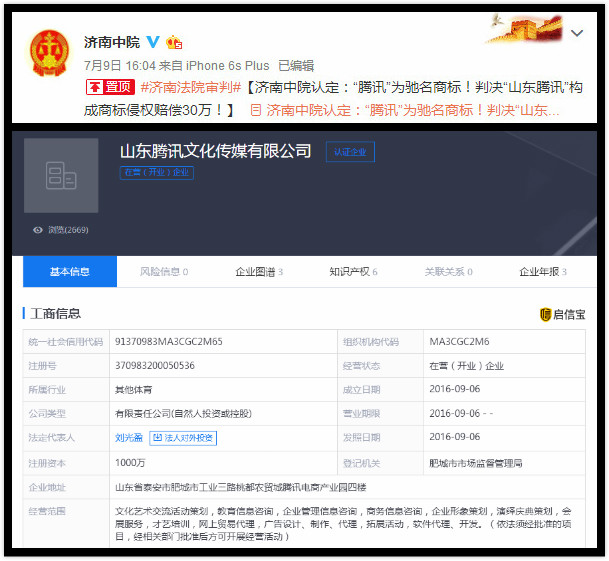This screenshot has height=561, width=609.
Task: Click the post timestamp 7月9日 16:04
Action: coord(120,66)
